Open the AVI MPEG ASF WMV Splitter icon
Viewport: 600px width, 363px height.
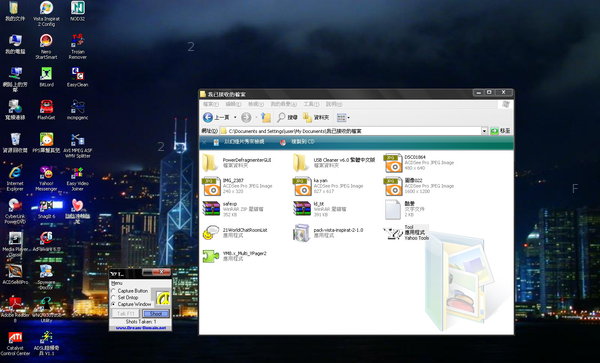tap(78, 145)
